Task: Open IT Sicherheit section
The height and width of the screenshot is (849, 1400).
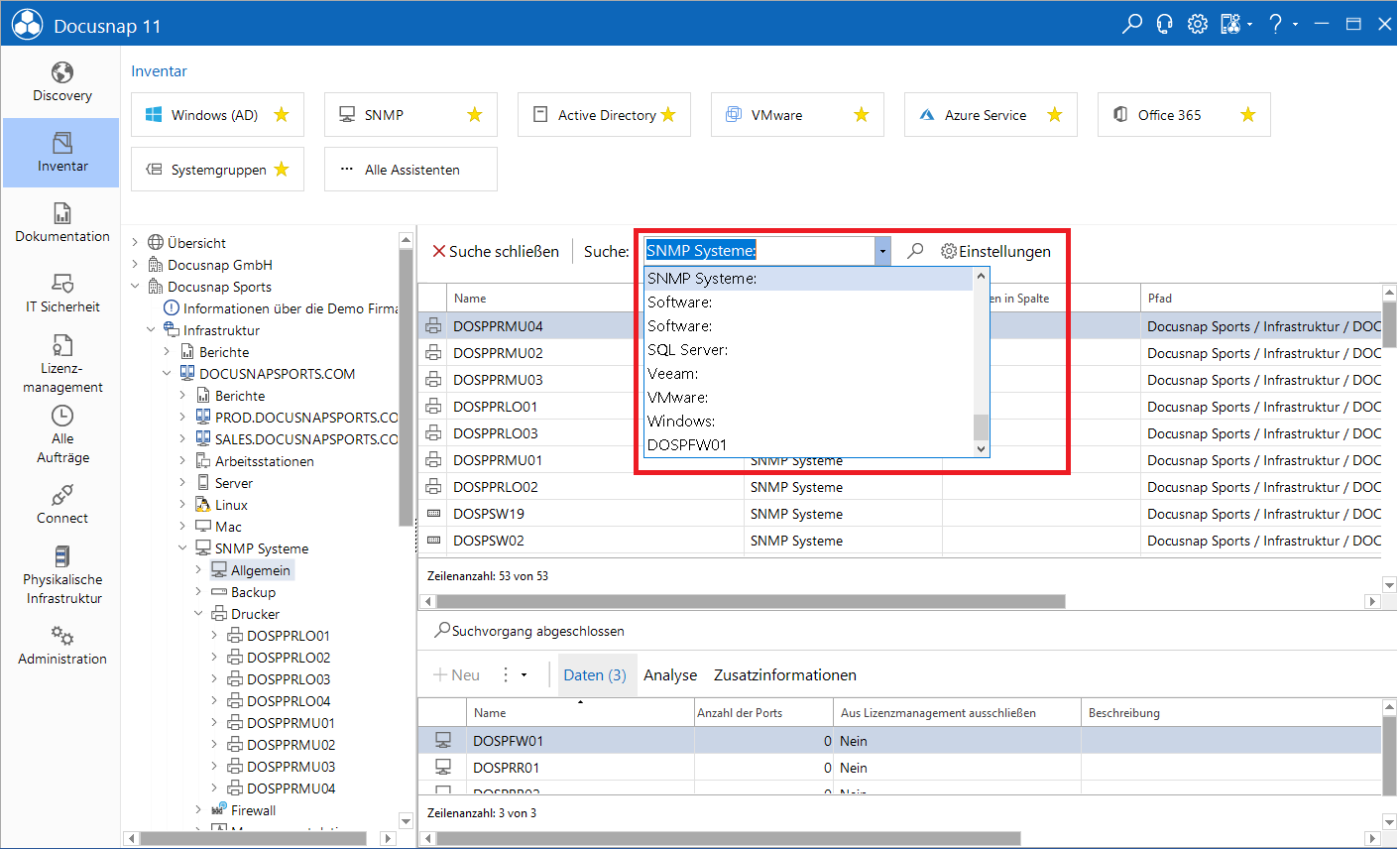Action: [61, 293]
